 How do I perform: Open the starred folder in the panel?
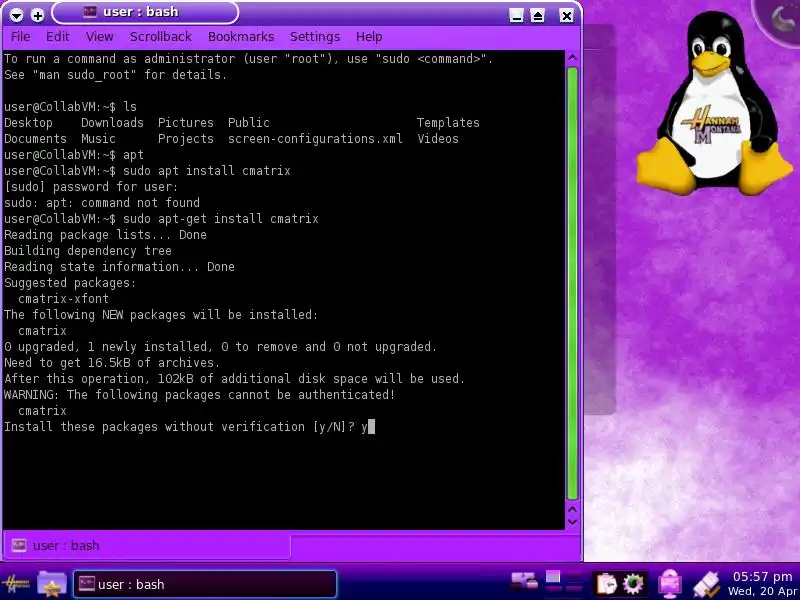52,584
